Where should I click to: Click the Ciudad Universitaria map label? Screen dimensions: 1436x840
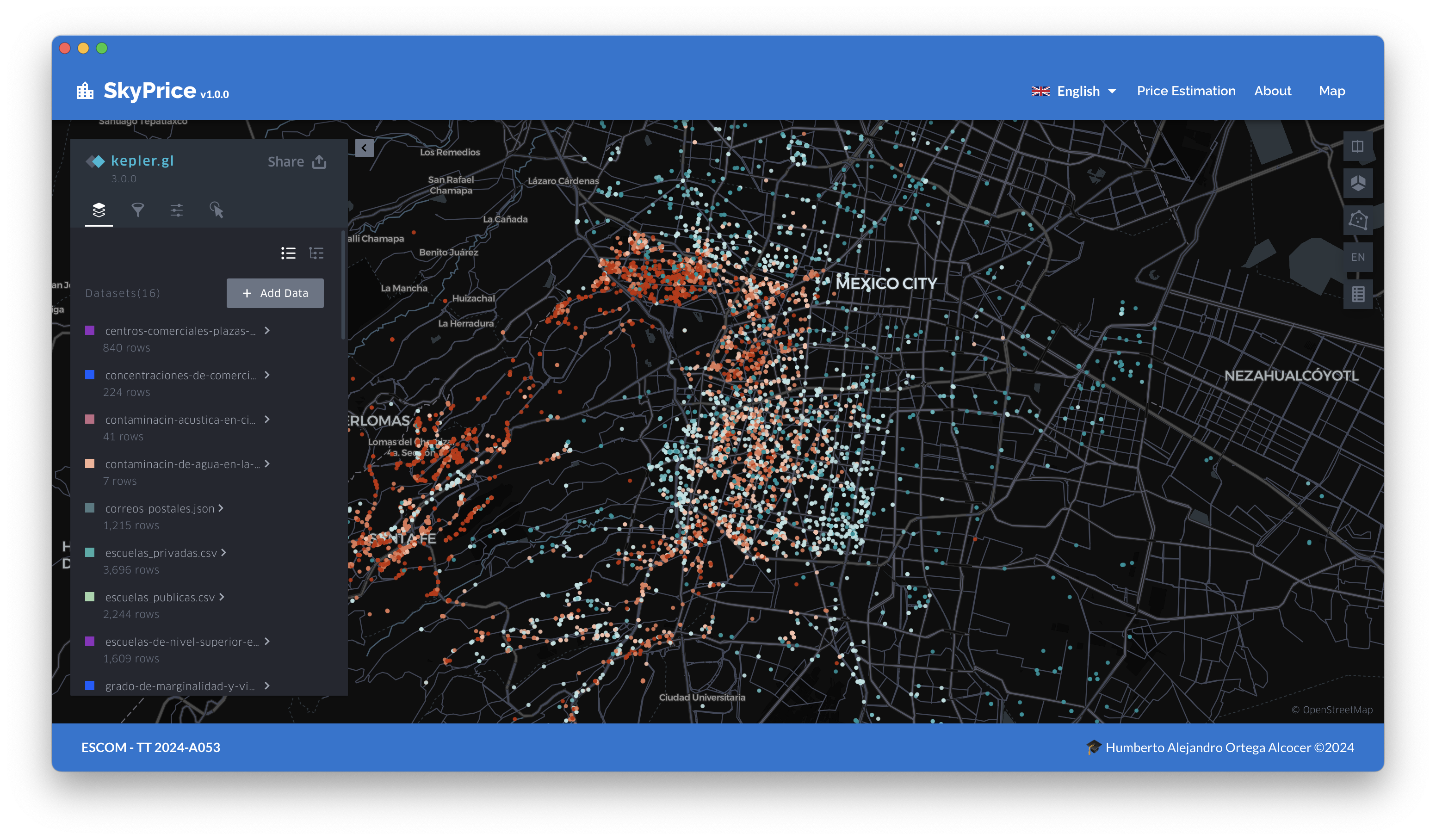pos(702,697)
